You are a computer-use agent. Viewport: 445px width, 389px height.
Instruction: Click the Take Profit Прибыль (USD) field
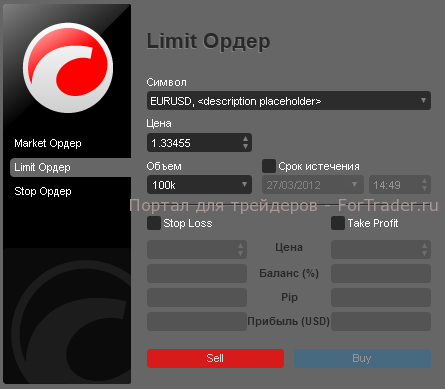click(x=381, y=321)
